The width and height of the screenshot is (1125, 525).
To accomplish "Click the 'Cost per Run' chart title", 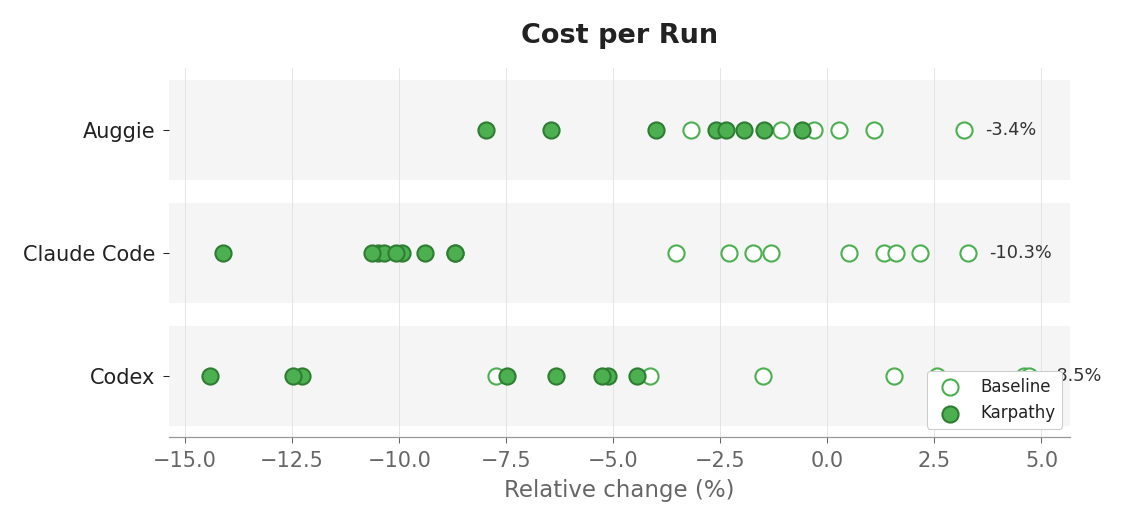I will [x=619, y=34].
